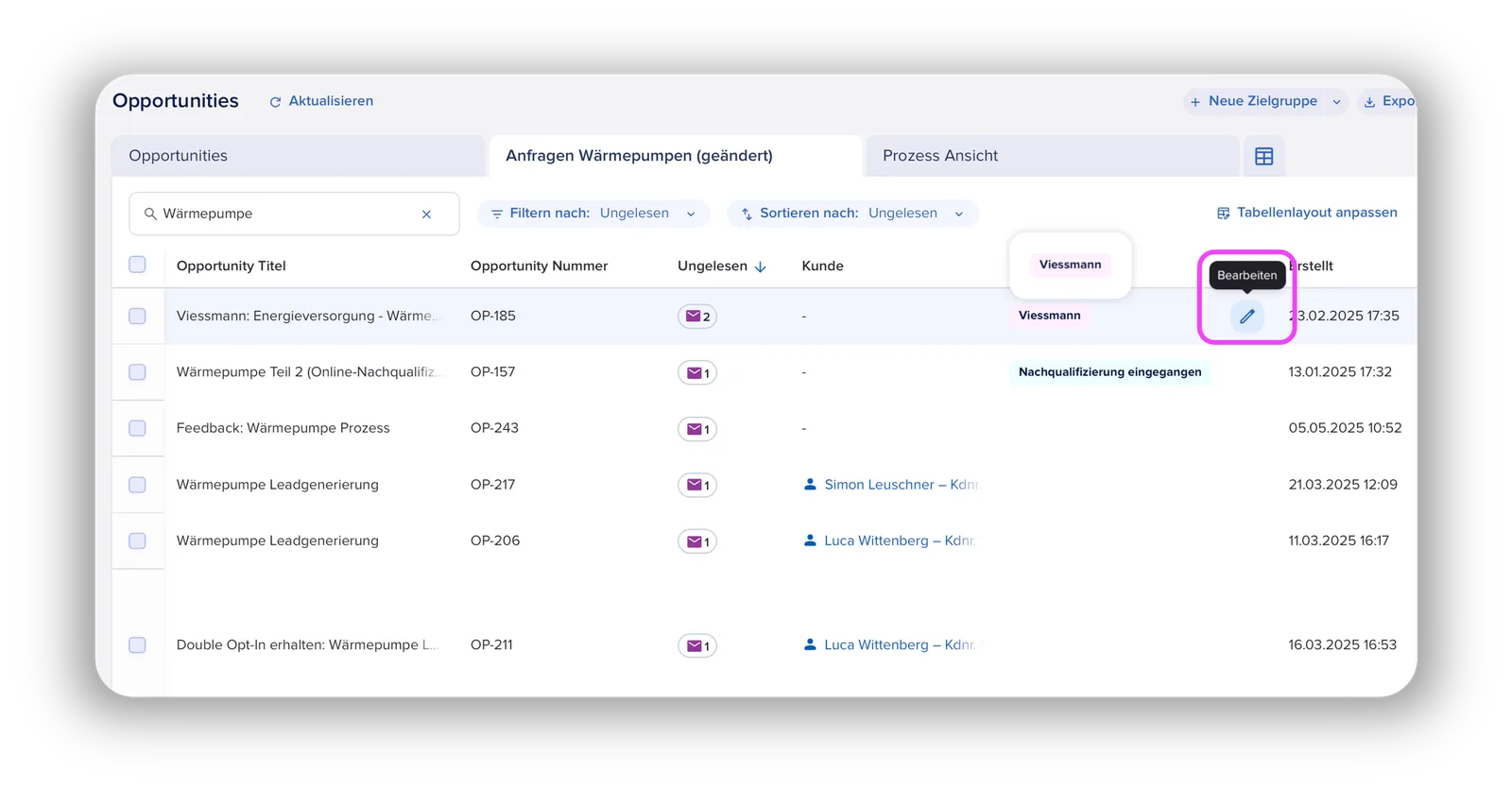
Task: Click opportunity number OP-185
Action: pyautogui.click(x=492, y=316)
